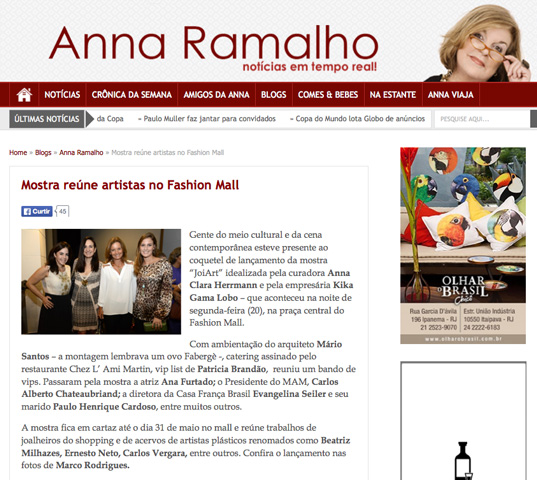The height and width of the screenshot is (480, 537).
Task: Open the Notícias menu item
Action: [62, 94]
